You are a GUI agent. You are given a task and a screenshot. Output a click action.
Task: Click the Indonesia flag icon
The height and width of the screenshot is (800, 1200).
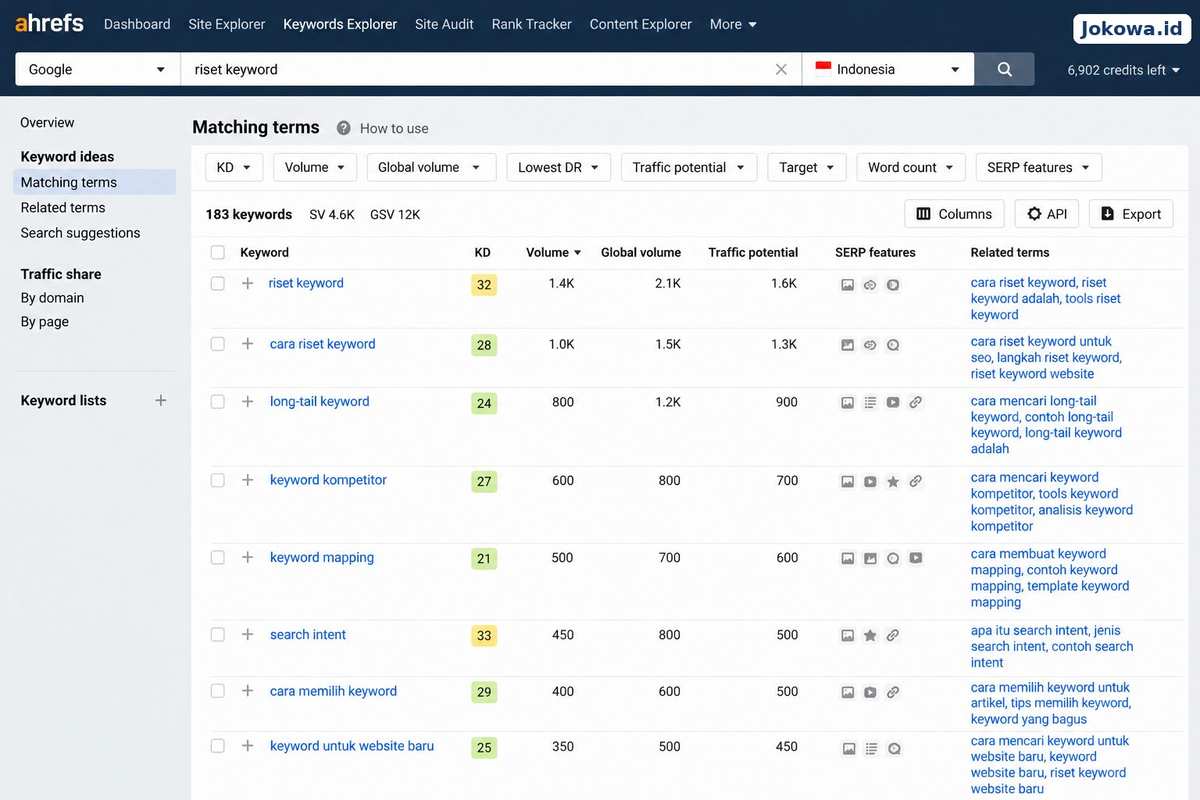tap(823, 69)
